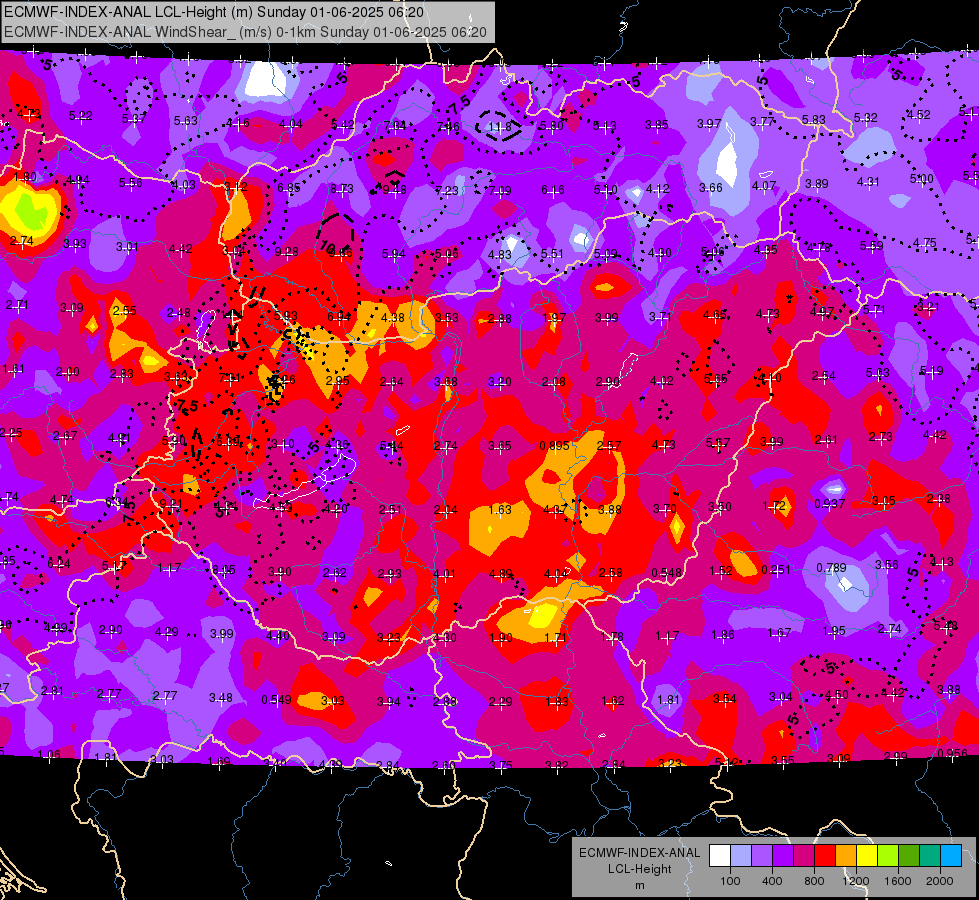Click the grid value 9.28
Image resolution: width=979 pixels, height=900 pixels.
287,252
